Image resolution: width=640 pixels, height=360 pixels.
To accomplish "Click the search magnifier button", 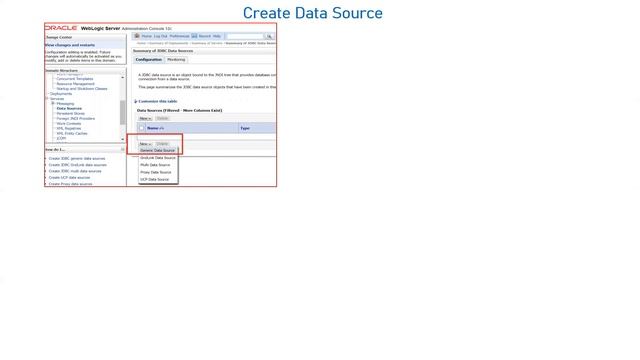I will (x=269, y=36).
